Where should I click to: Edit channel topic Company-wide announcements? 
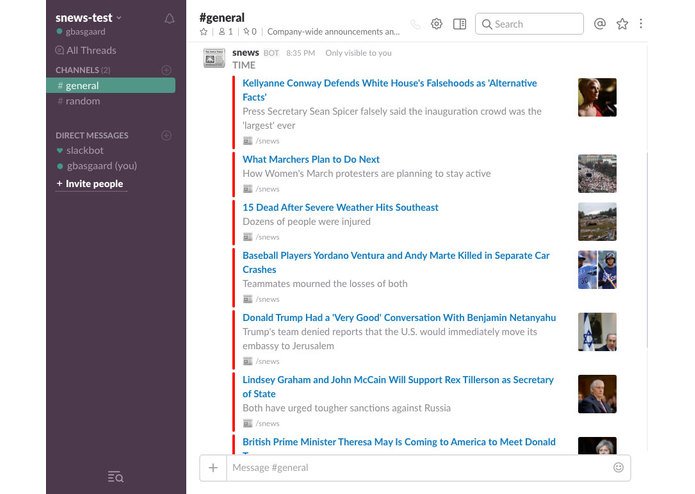[x=333, y=32]
